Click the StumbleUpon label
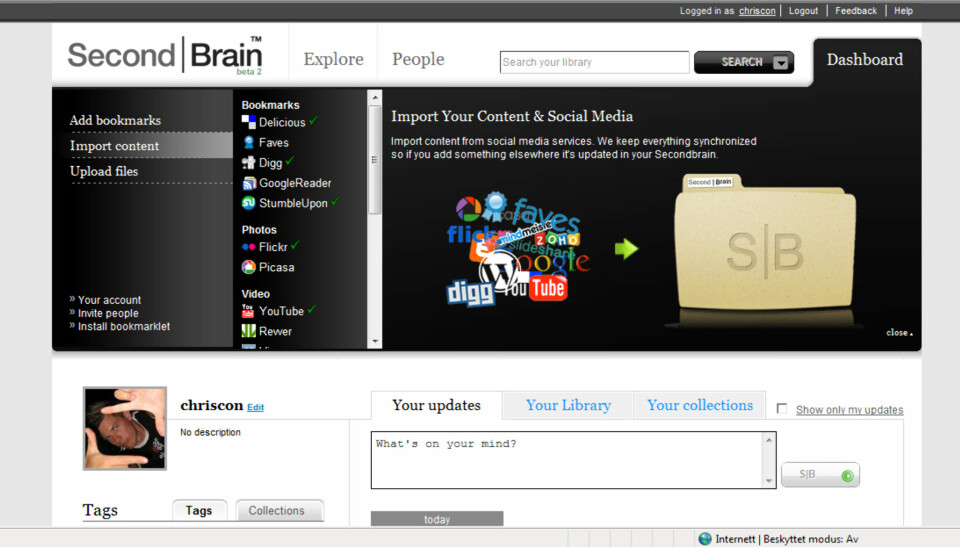The image size is (960, 548). click(293, 203)
